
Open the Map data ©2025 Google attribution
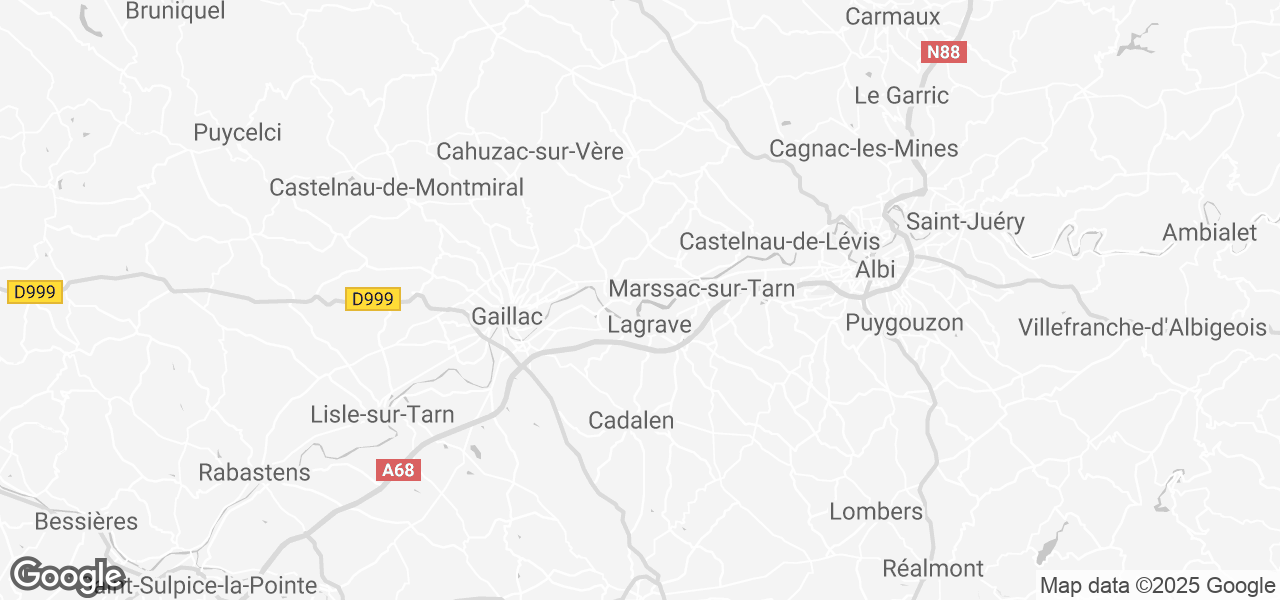click(x=1157, y=586)
